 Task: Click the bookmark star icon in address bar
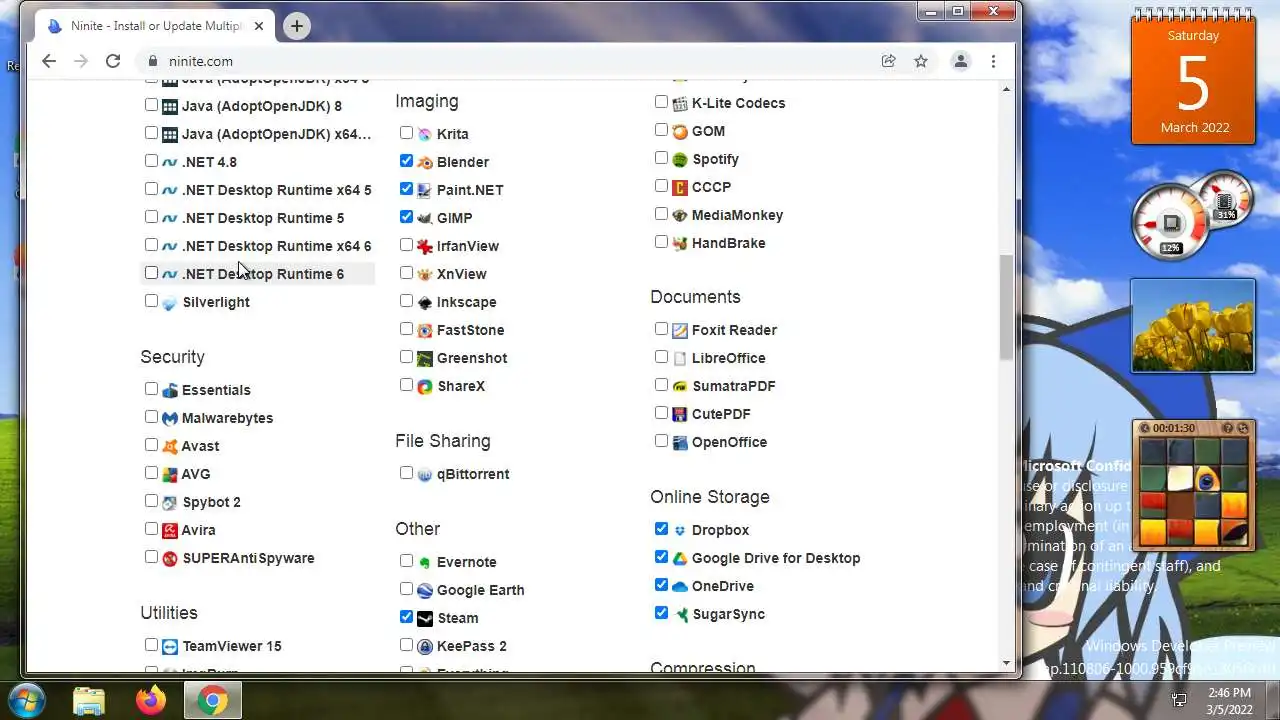pos(921,61)
